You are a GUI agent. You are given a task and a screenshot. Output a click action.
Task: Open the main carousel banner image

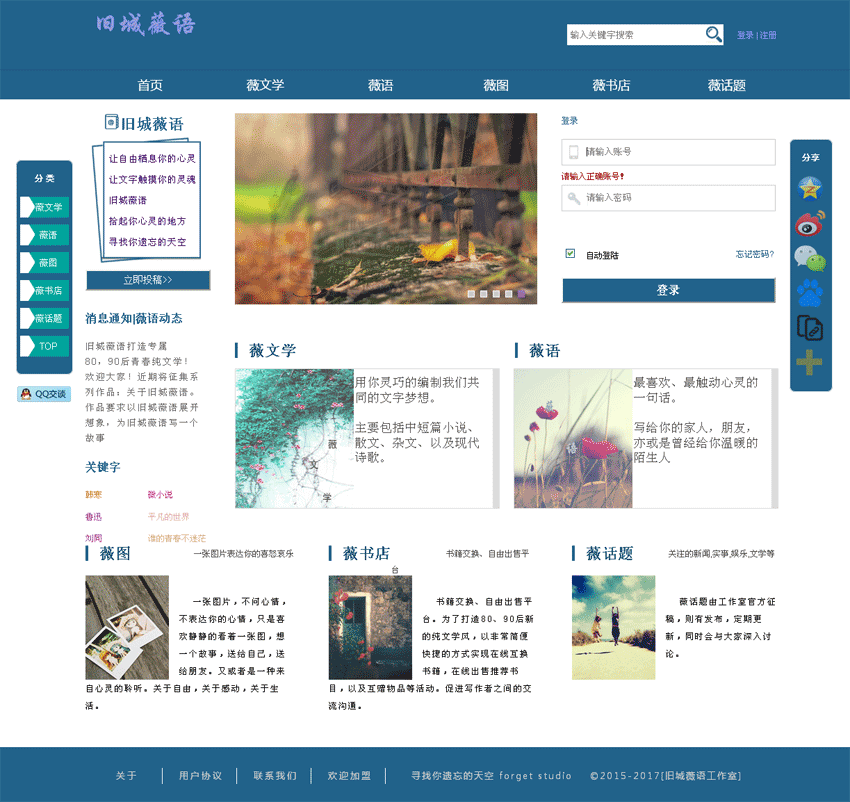tap(386, 208)
